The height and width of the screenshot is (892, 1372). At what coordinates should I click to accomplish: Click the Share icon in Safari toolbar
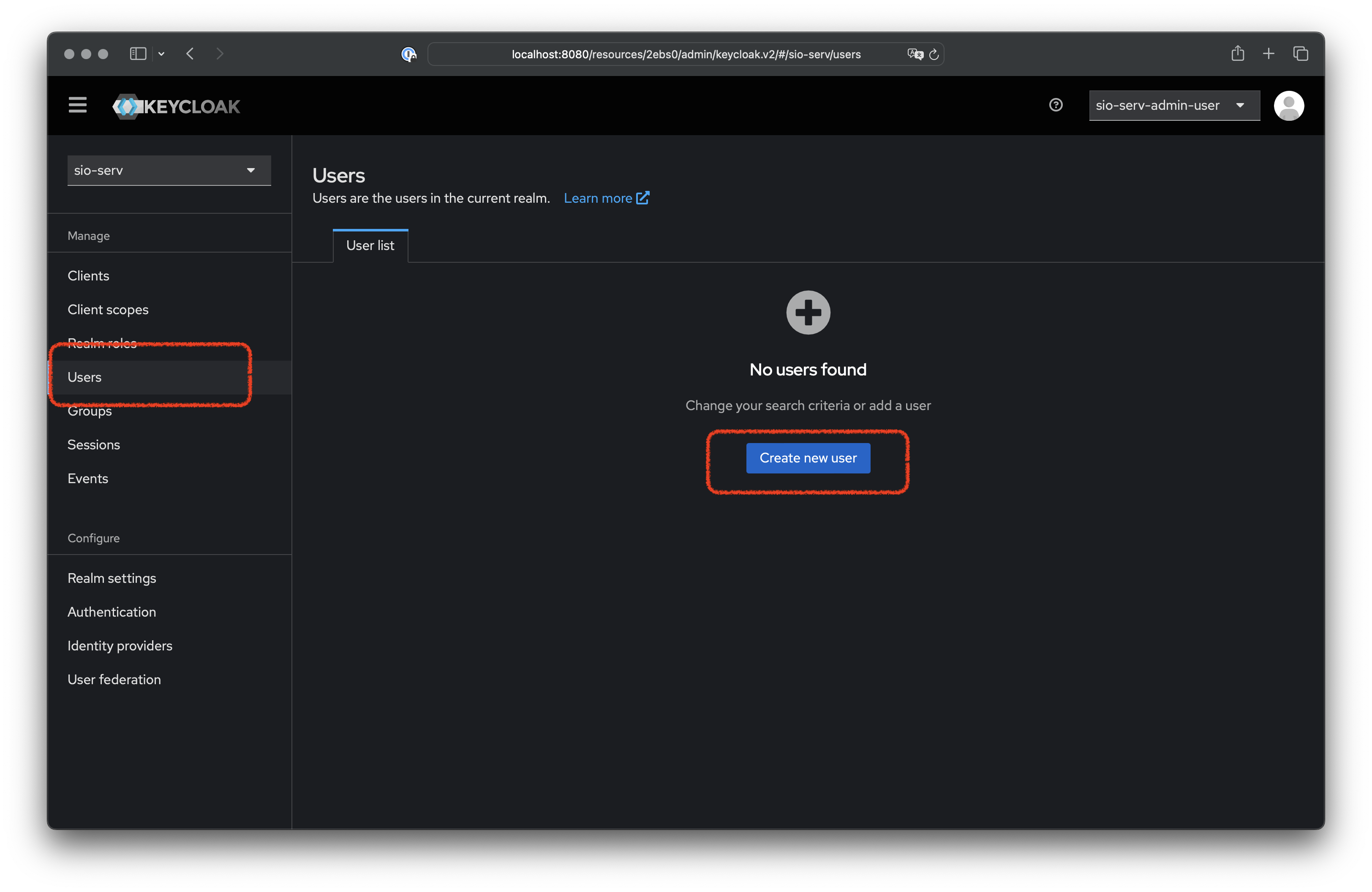pyautogui.click(x=1238, y=53)
